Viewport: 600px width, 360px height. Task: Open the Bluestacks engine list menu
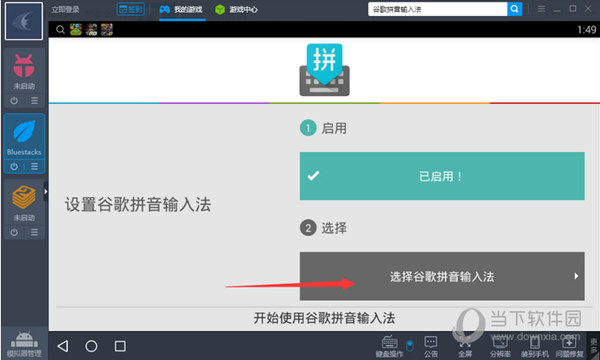tap(34, 166)
